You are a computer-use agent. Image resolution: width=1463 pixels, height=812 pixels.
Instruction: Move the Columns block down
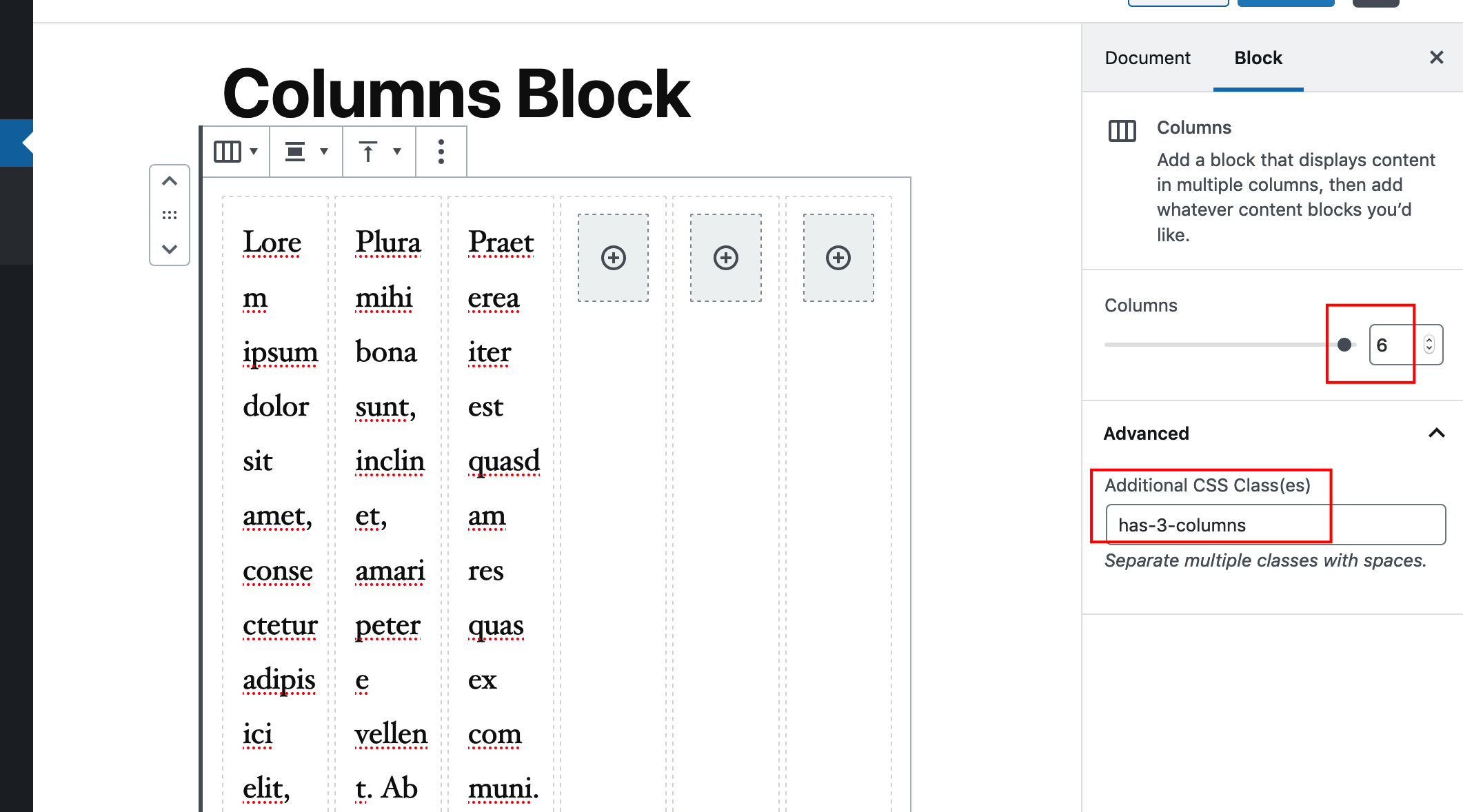coord(170,249)
